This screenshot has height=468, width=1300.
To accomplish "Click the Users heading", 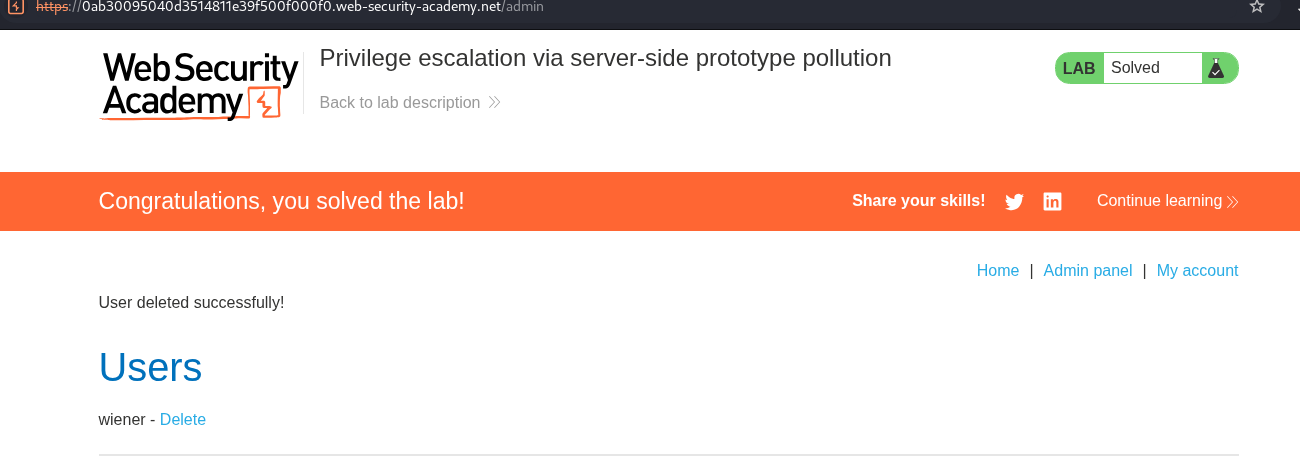I will pos(150,368).
